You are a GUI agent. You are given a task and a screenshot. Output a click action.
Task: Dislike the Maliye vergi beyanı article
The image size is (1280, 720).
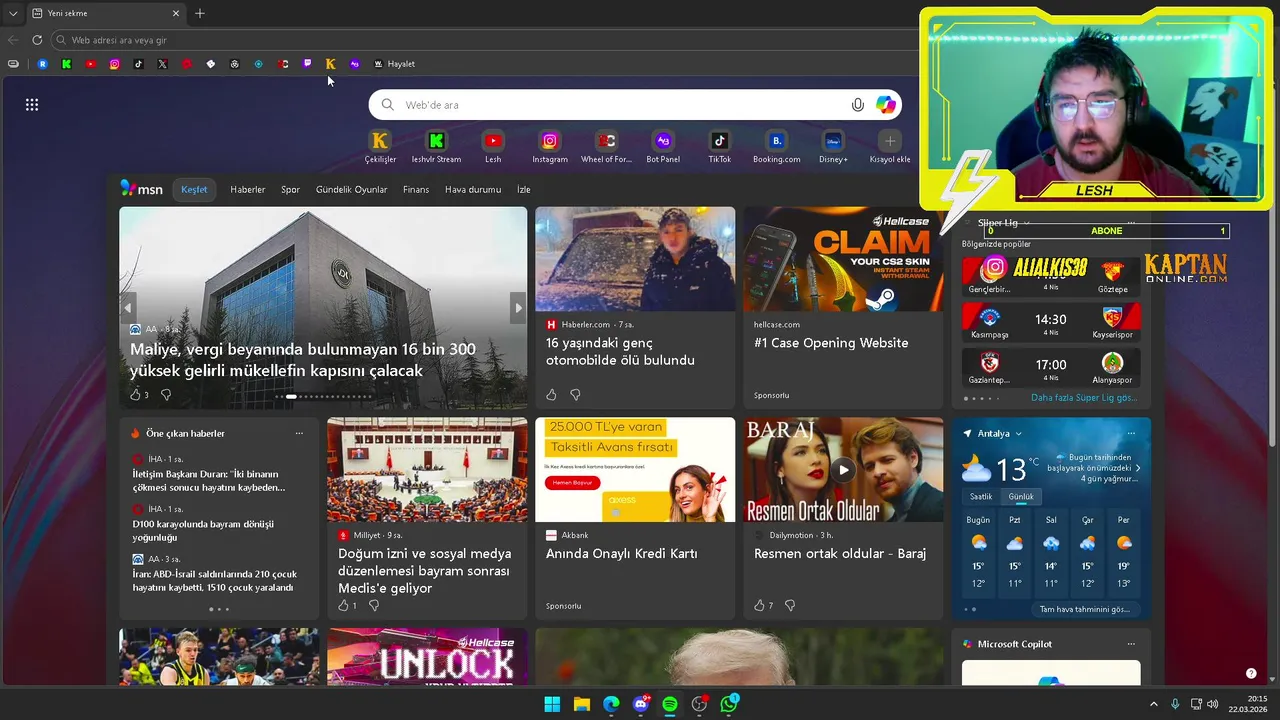click(x=166, y=395)
